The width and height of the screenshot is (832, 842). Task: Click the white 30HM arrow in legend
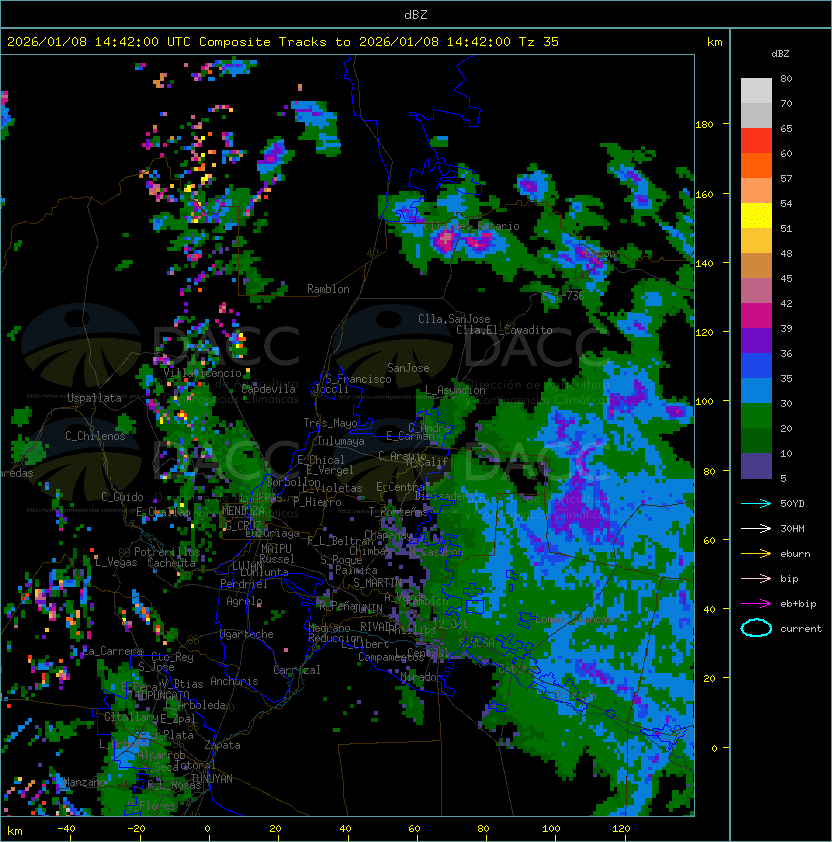pos(756,529)
